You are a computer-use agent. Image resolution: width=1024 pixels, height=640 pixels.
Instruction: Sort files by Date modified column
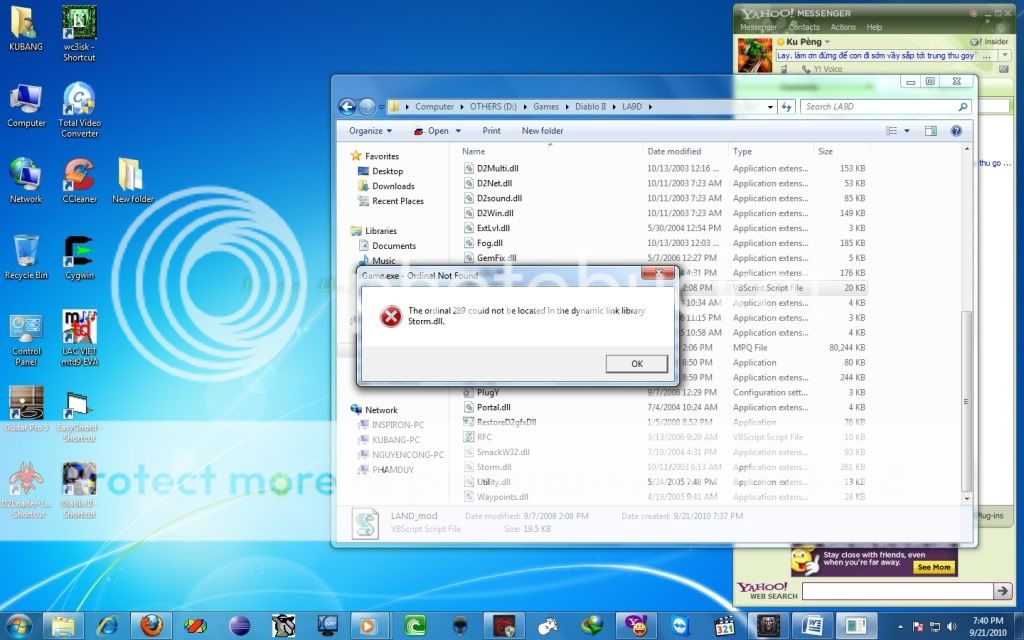[674, 152]
